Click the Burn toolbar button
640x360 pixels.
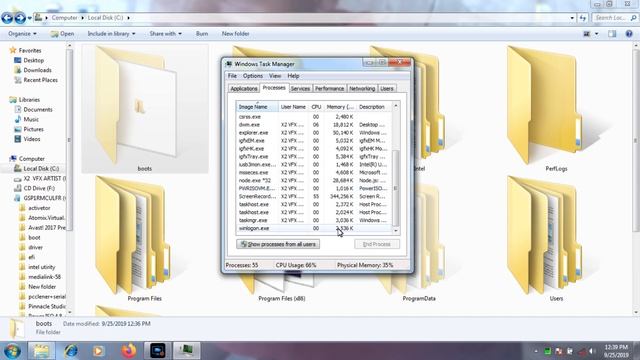202,34
